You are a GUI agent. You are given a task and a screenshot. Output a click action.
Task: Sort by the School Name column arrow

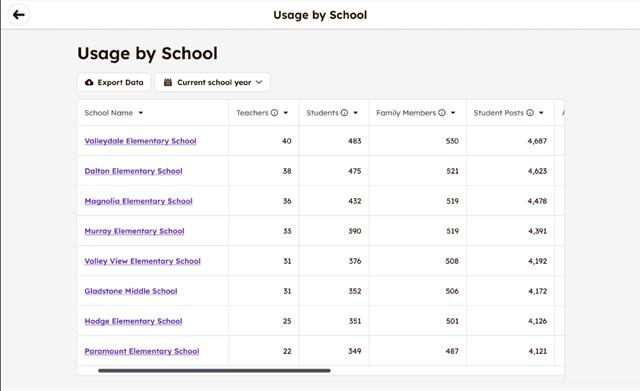pyautogui.click(x=140, y=113)
